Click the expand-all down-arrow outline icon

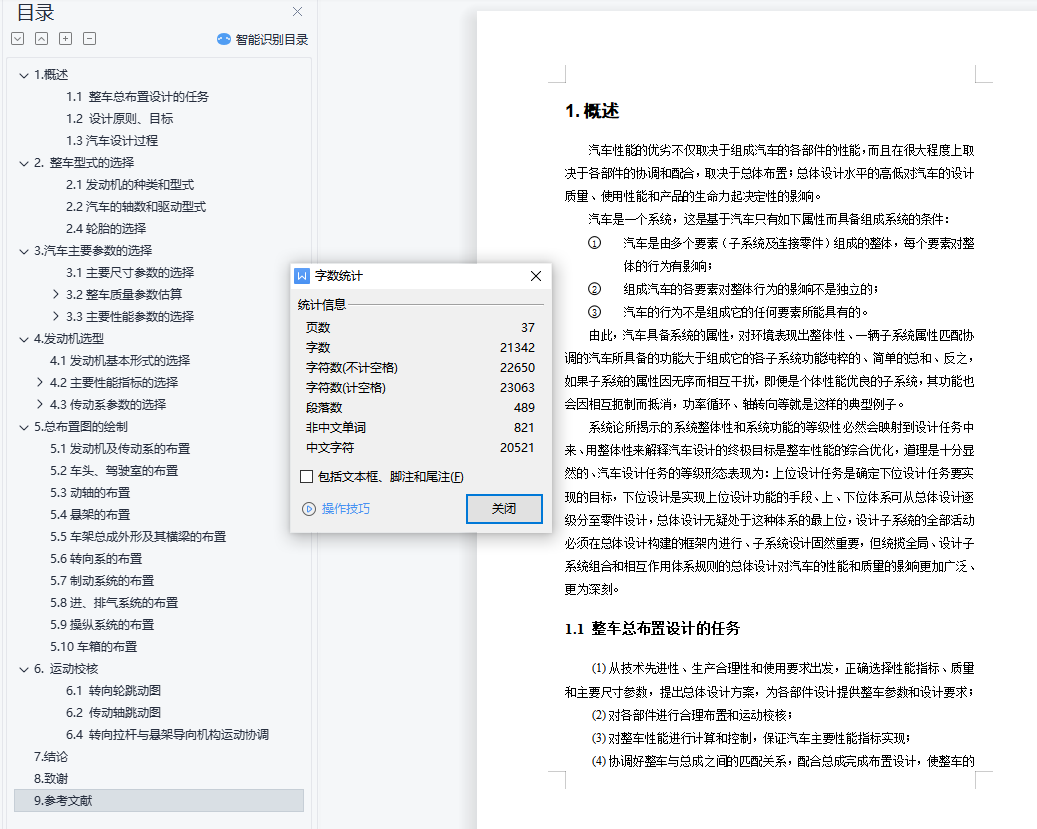17,39
